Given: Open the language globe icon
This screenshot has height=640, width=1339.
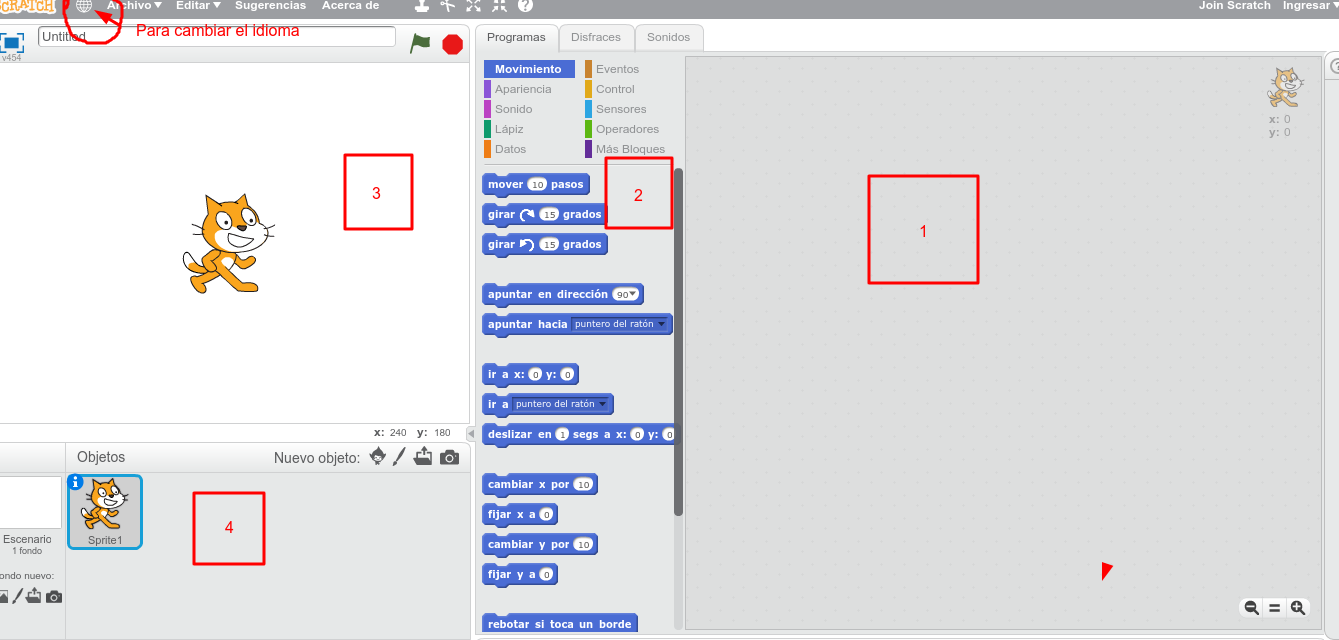Looking at the screenshot, I should tap(84, 6).
